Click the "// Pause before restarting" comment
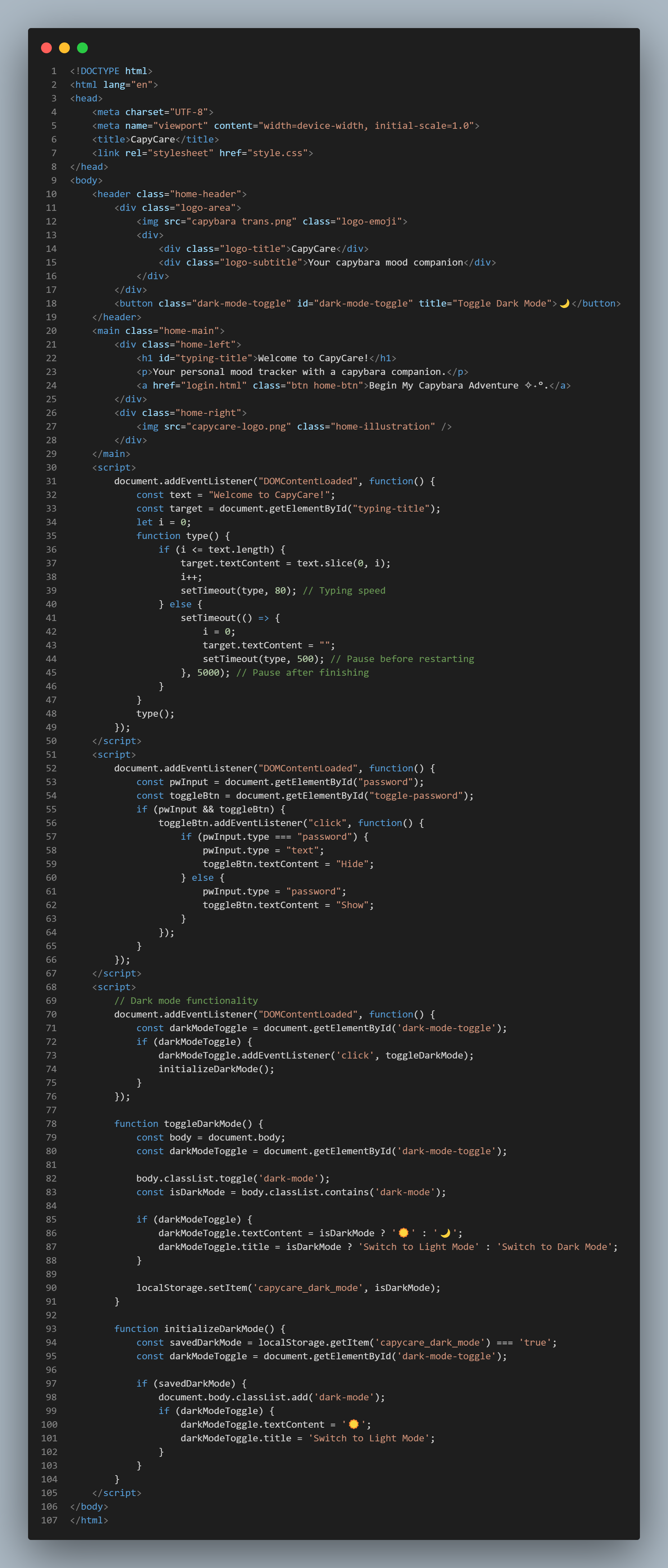This screenshot has height=1568, width=668. [402, 658]
